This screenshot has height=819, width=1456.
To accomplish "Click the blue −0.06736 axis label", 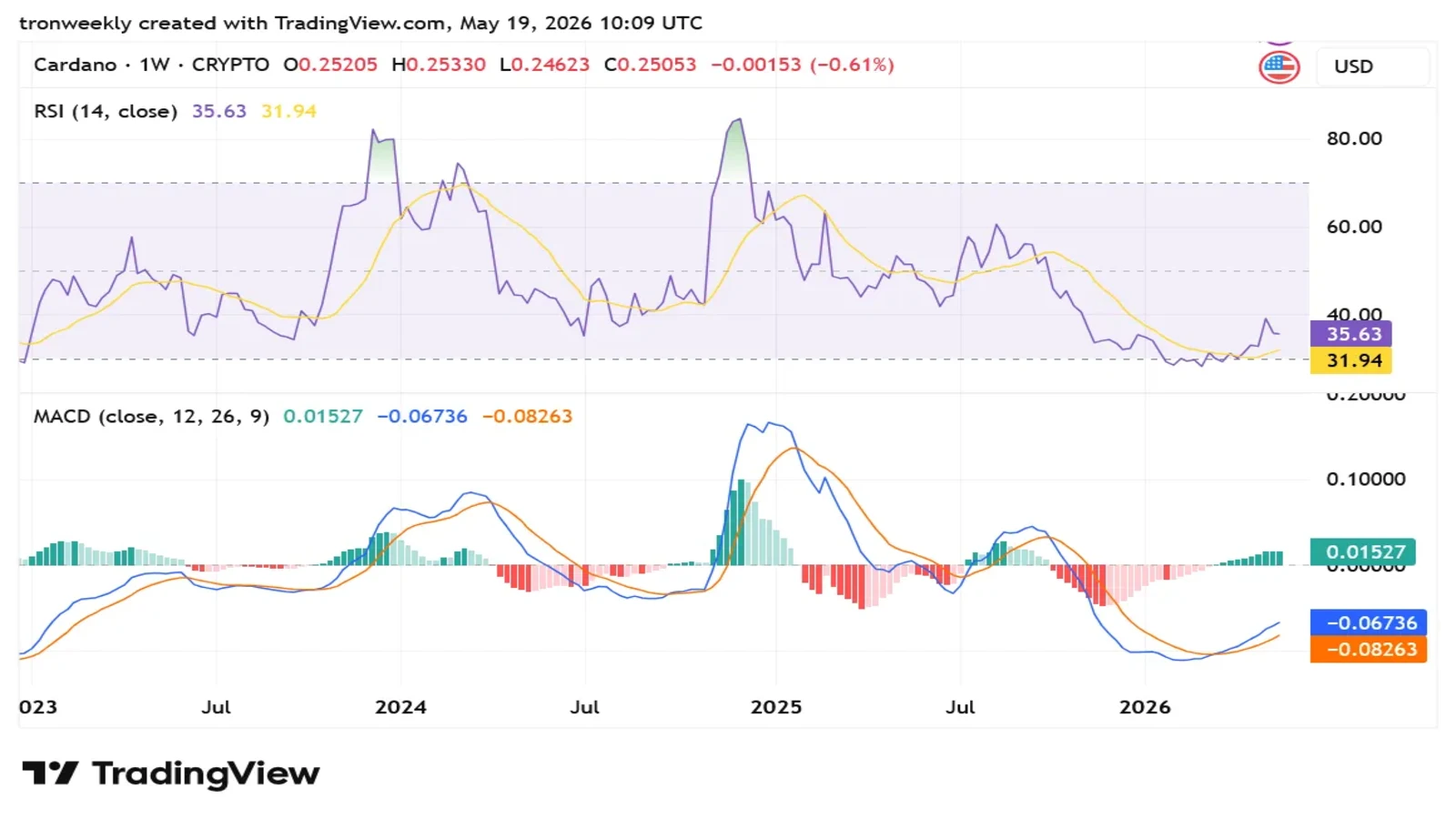I will click(1368, 622).
